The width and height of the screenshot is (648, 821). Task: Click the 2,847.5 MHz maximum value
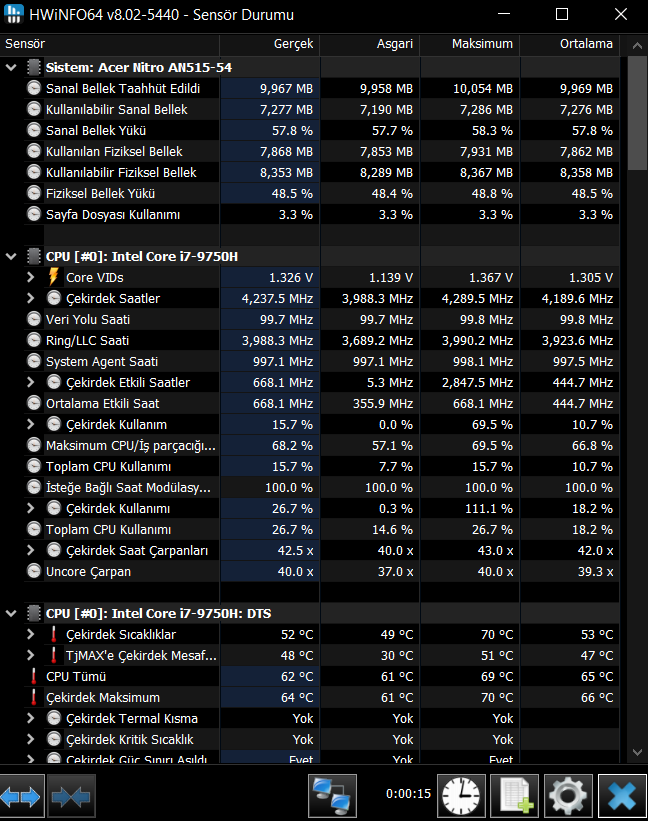point(477,383)
